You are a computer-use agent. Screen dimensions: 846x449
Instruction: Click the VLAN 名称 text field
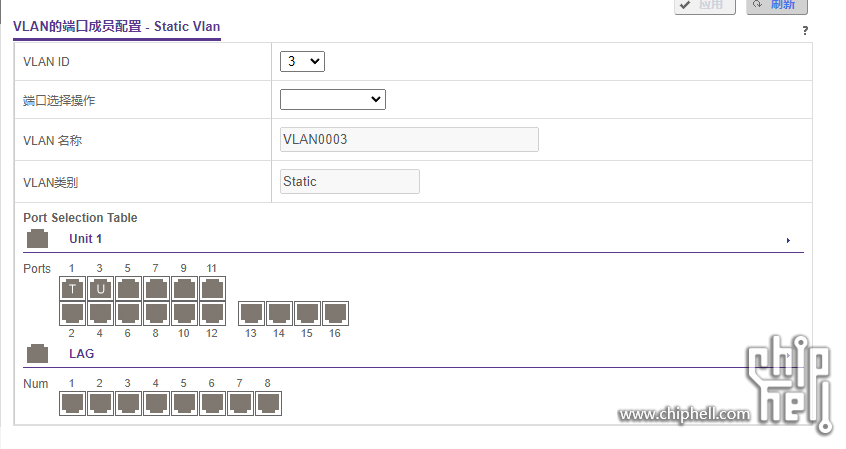(x=409, y=139)
